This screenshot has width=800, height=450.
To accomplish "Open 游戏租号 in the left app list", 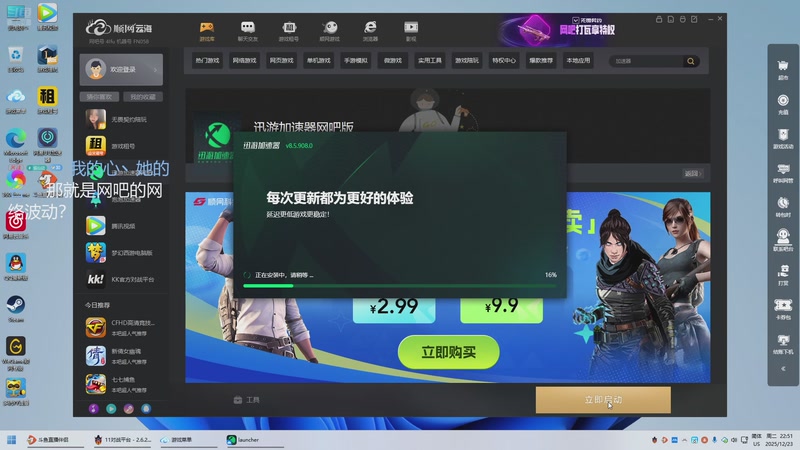I will click(x=122, y=146).
